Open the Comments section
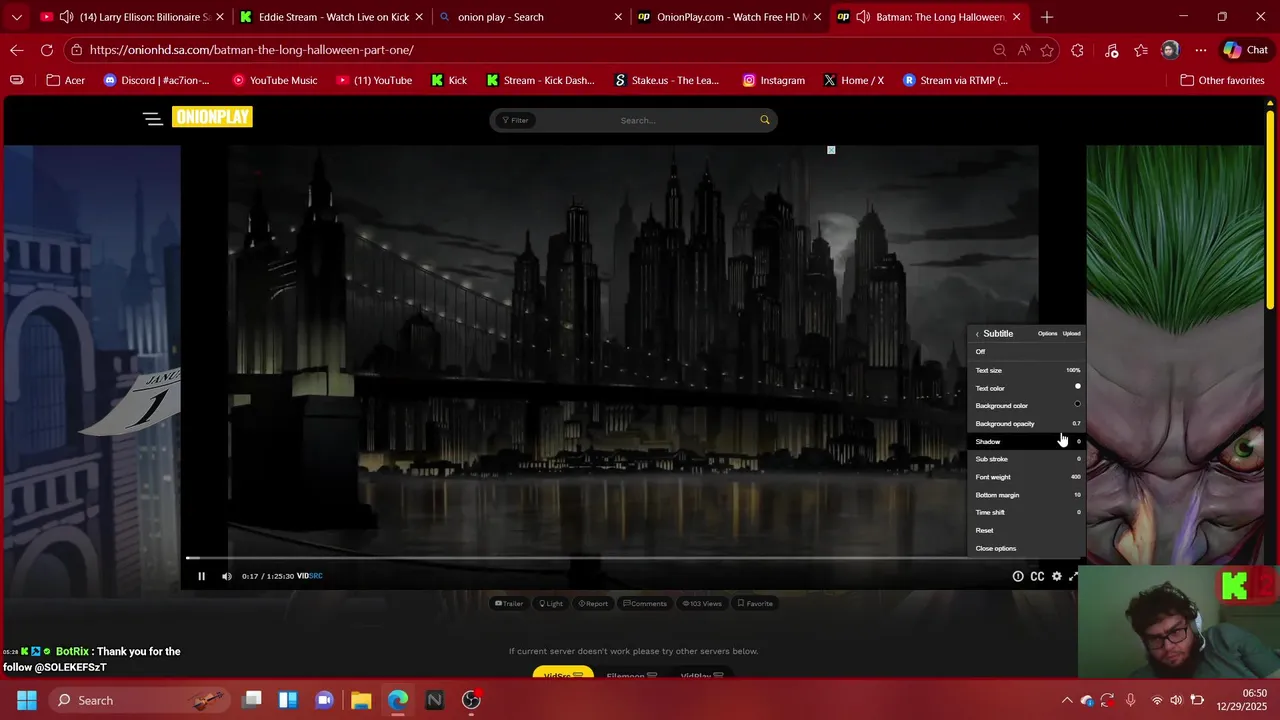1280x720 pixels. pos(645,604)
